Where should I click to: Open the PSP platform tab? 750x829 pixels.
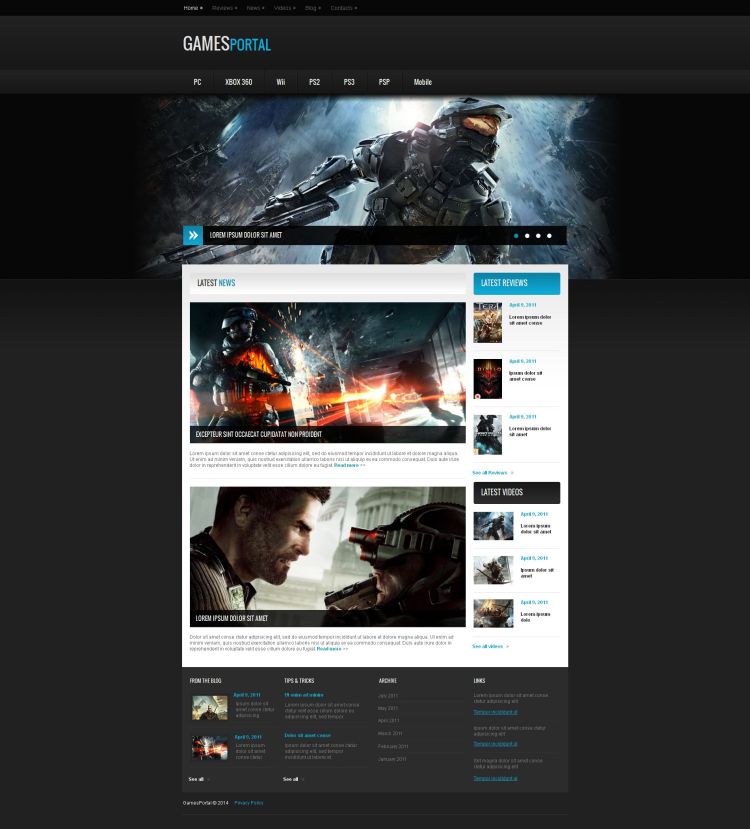[x=384, y=82]
